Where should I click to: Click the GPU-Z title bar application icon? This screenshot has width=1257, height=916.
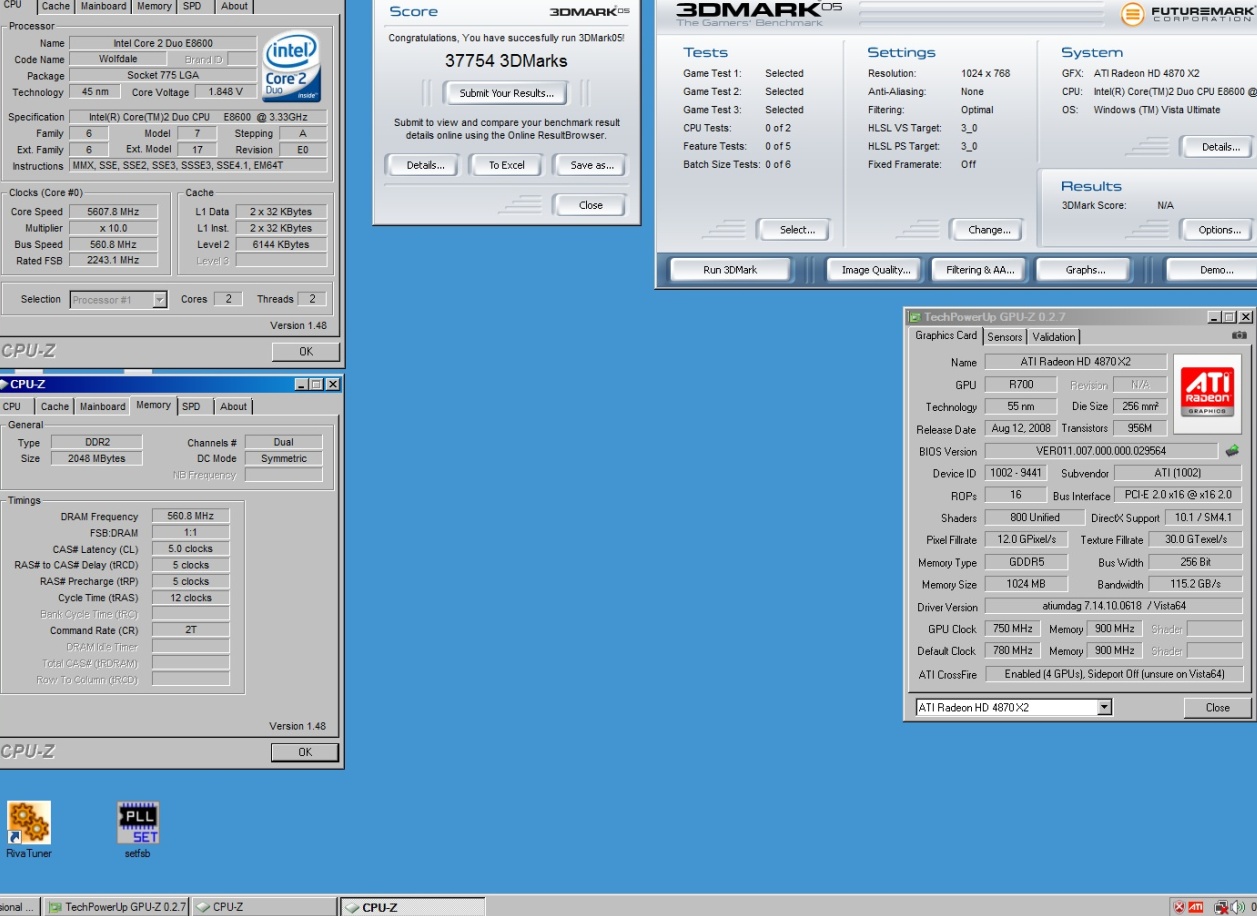click(914, 317)
